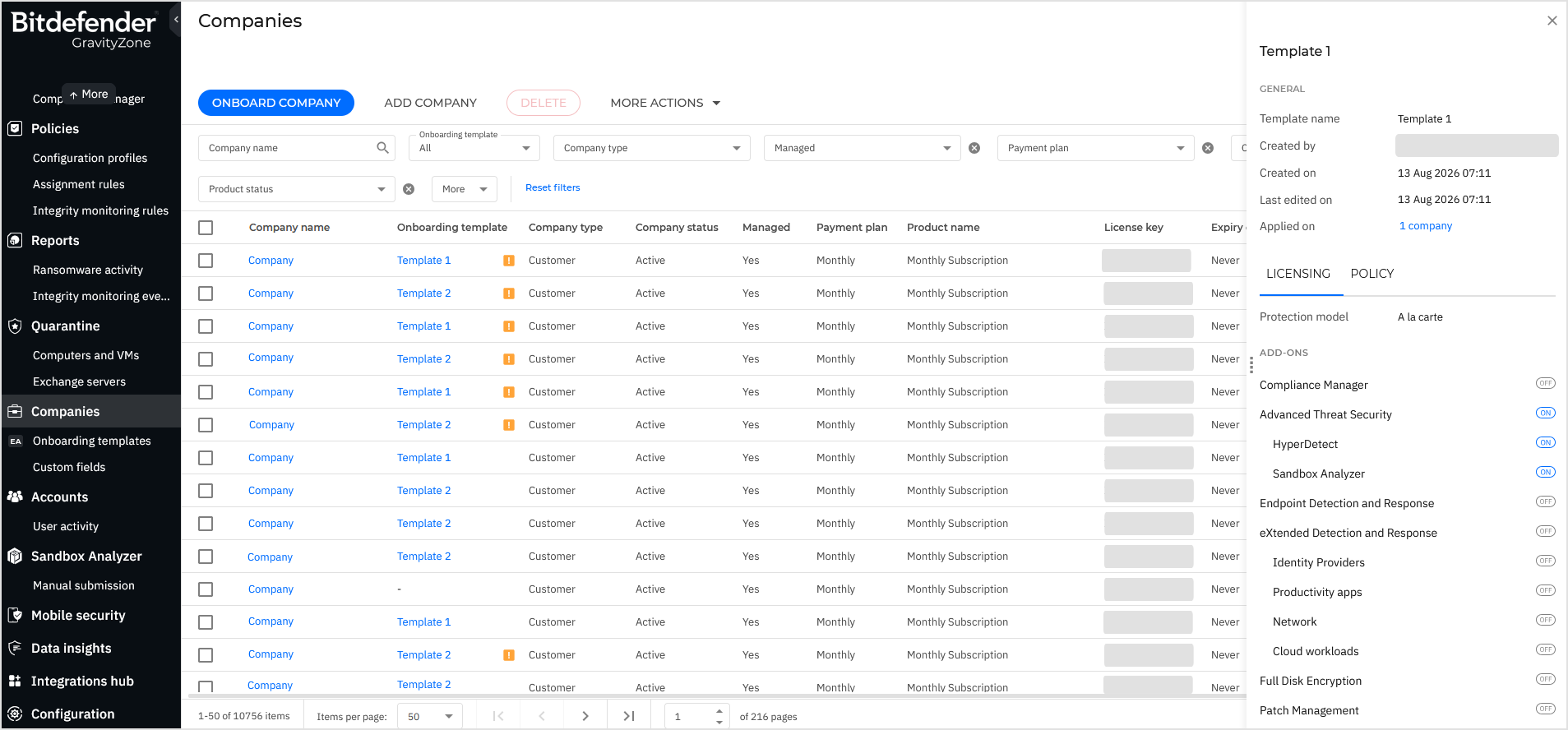Open the Payment plan filter dropdown
This screenshot has width=1568, height=730.
(1096, 148)
